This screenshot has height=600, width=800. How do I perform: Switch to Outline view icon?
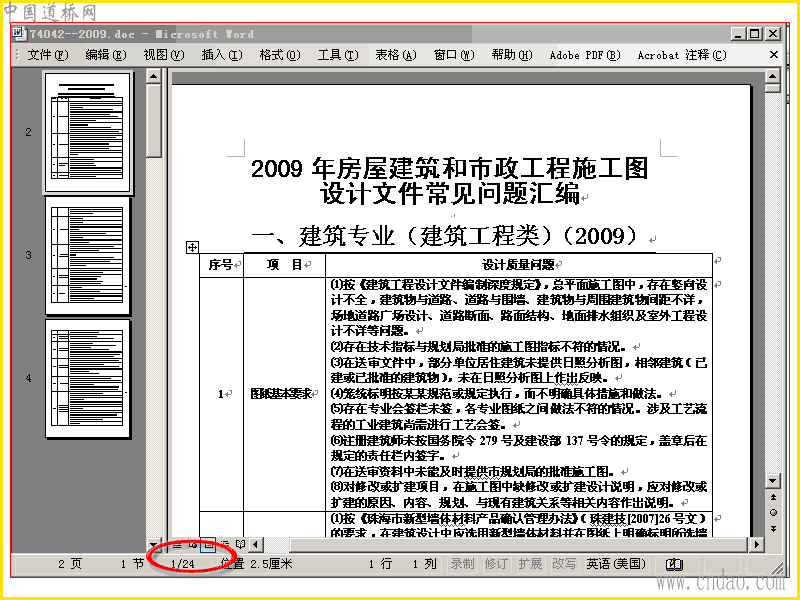coord(224,544)
